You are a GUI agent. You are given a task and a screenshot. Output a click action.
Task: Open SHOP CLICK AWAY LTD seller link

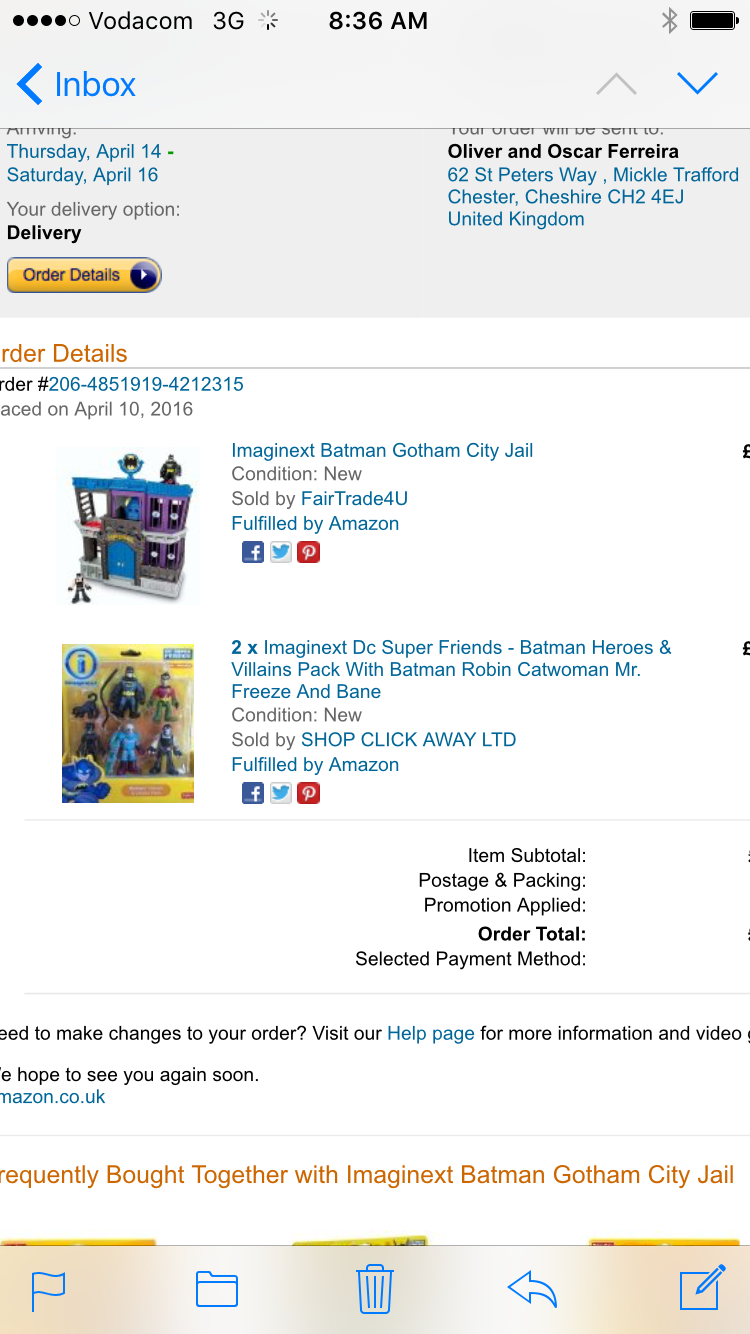tap(408, 740)
